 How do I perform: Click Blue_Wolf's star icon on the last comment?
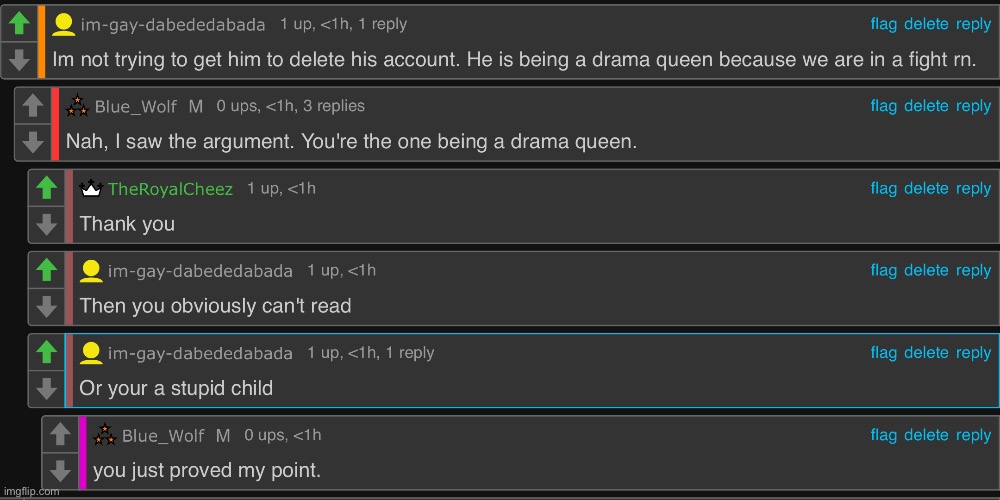point(105,435)
